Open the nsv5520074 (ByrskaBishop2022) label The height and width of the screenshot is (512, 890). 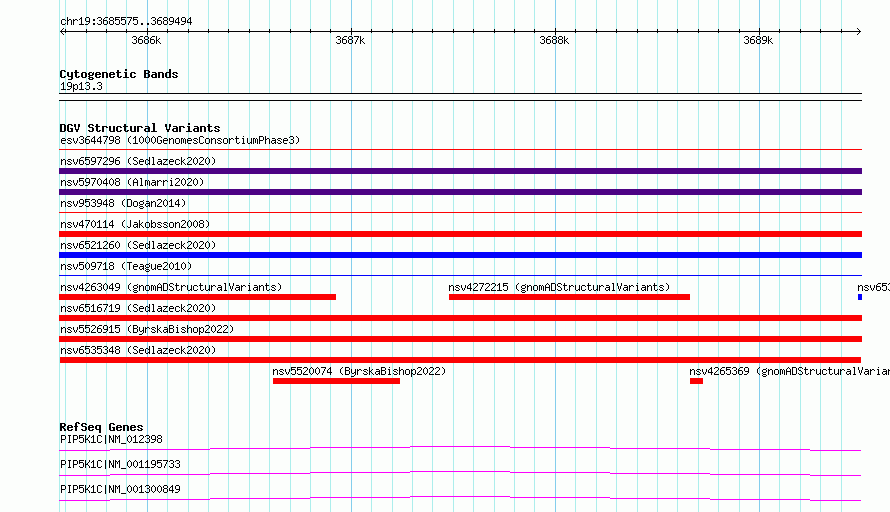[x=359, y=371]
